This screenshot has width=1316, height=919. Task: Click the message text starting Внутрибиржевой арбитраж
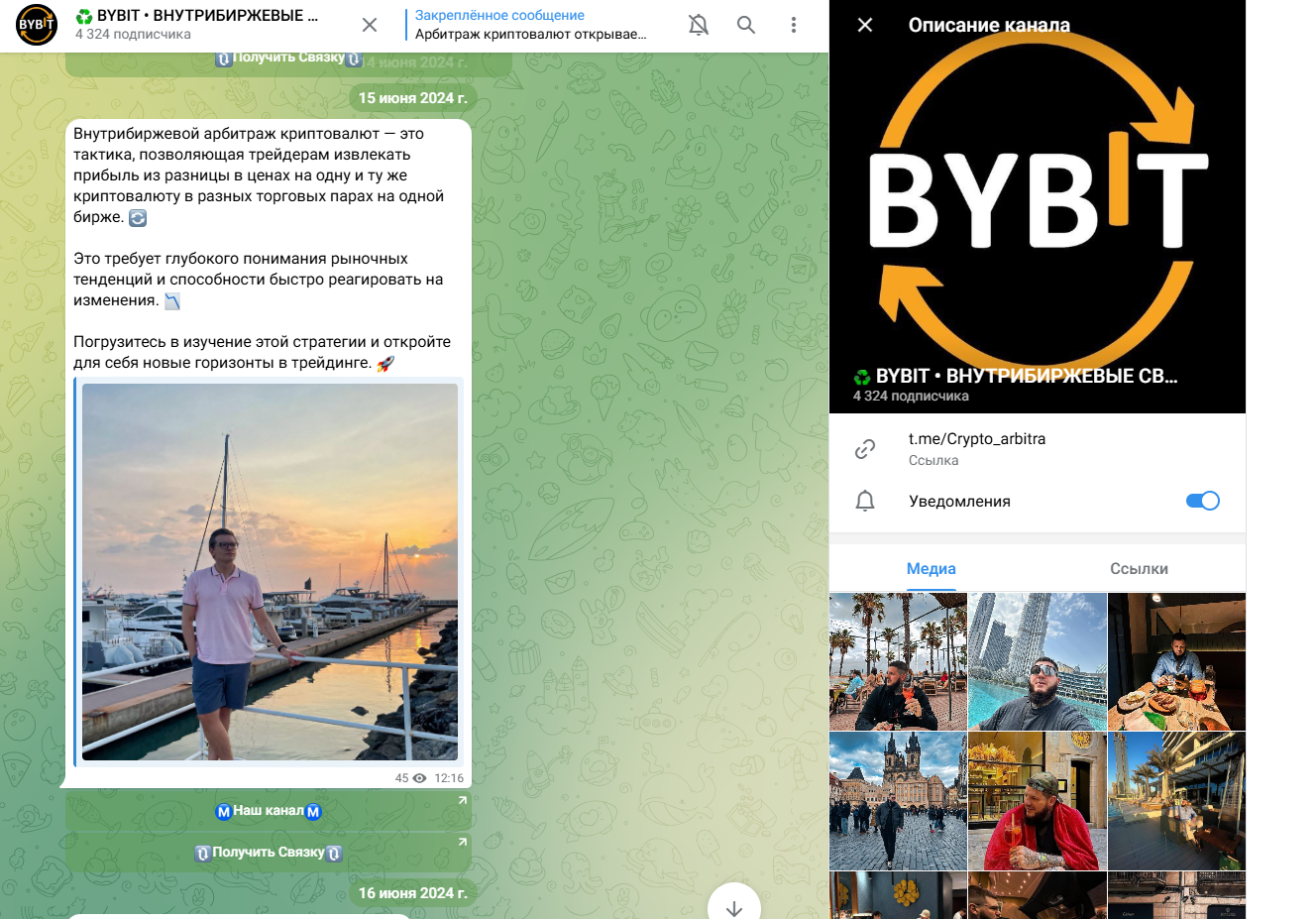pos(263,248)
